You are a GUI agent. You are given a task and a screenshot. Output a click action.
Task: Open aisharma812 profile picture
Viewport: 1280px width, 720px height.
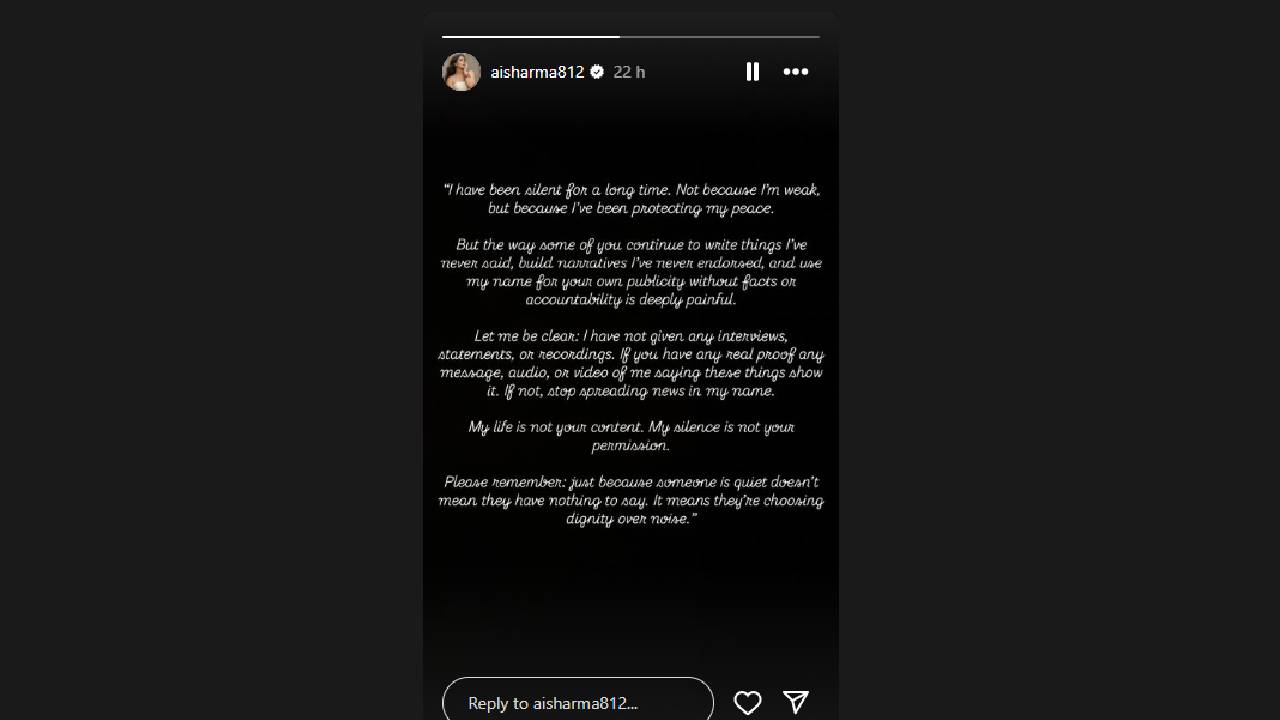(x=461, y=72)
